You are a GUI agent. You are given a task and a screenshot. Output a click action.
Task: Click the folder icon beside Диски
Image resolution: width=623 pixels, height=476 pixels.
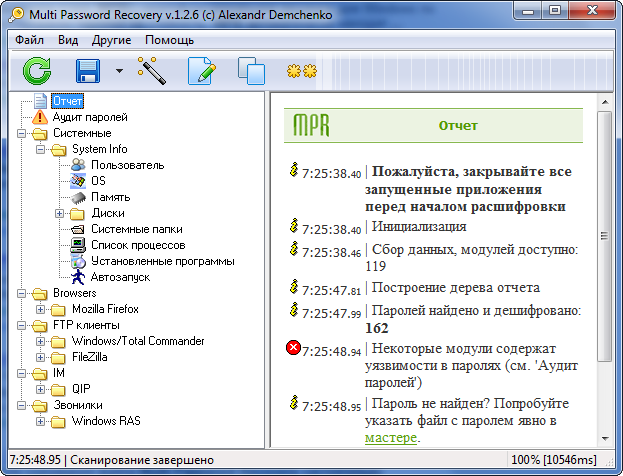coord(77,214)
